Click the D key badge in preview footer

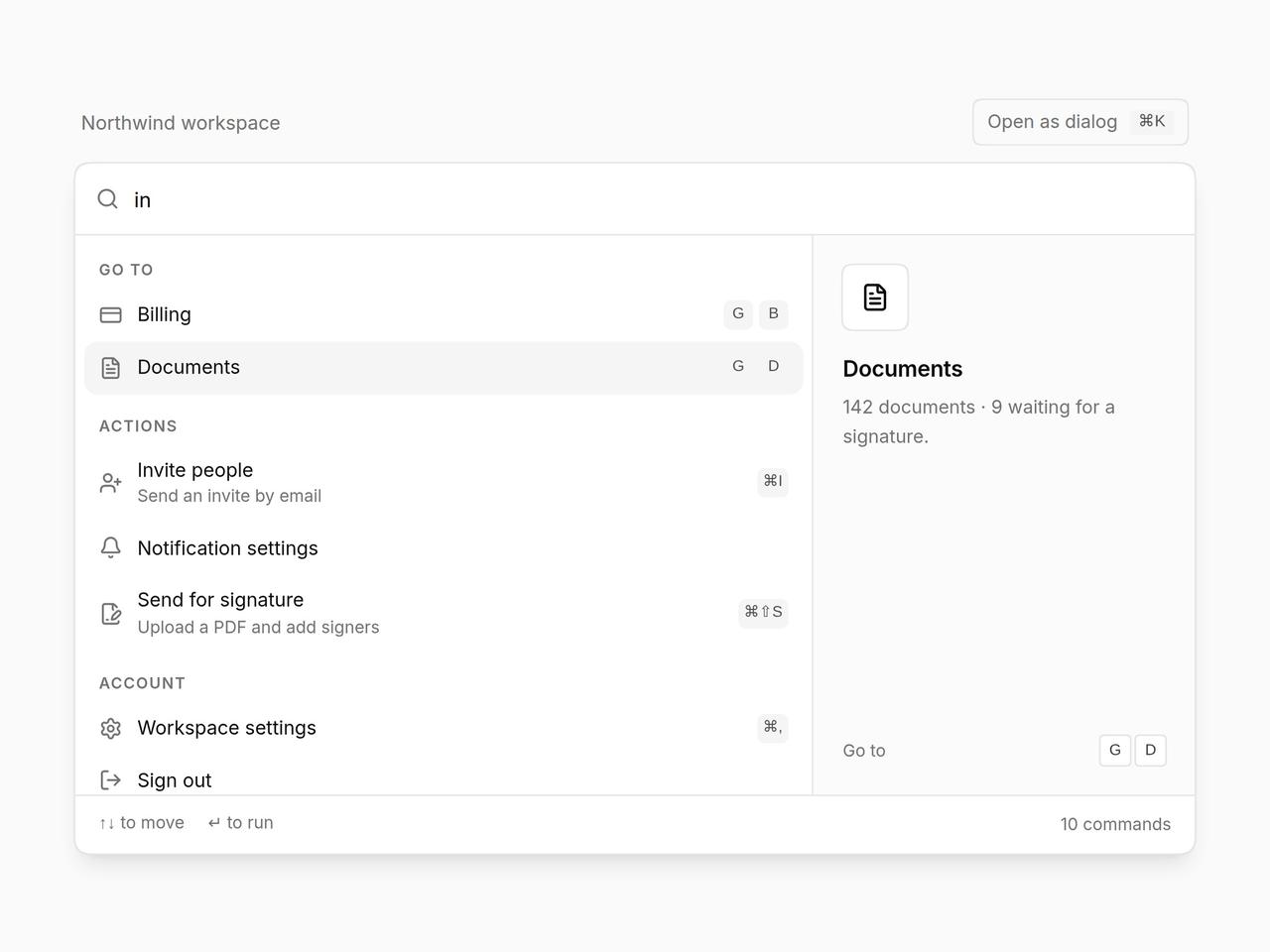point(1151,750)
